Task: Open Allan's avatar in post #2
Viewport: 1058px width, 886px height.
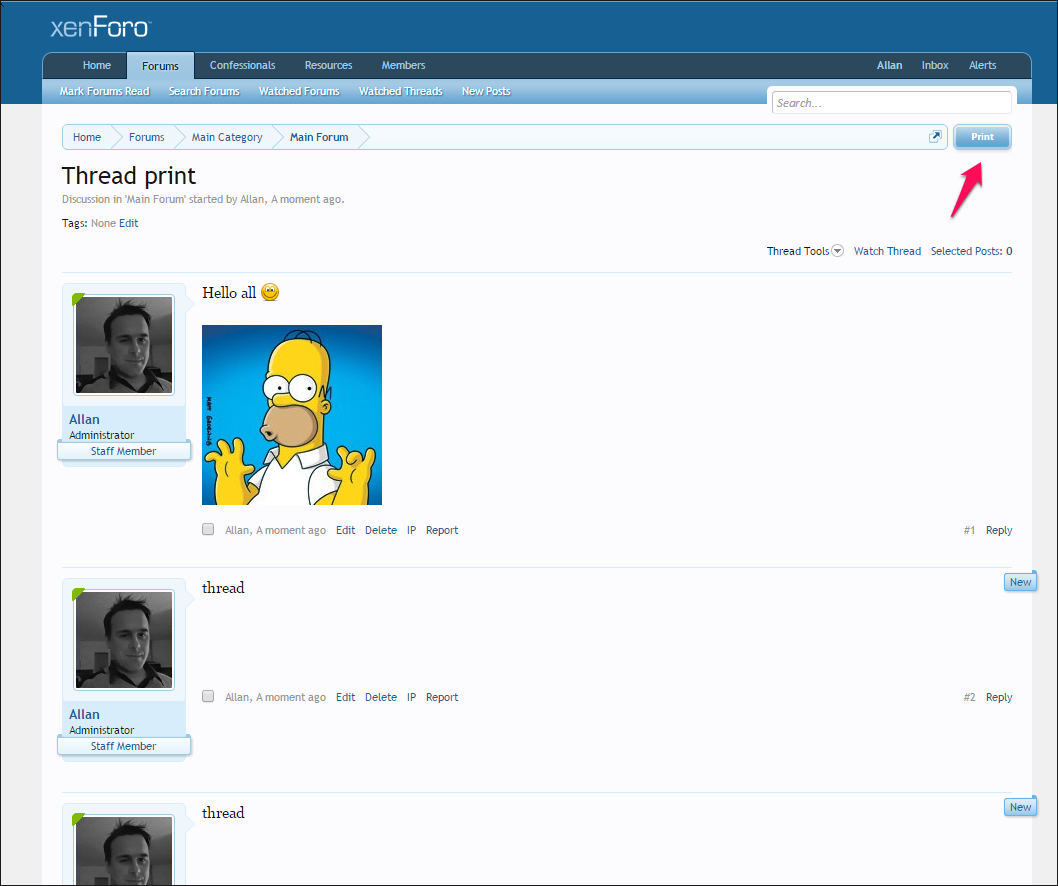Action: point(123,640)
